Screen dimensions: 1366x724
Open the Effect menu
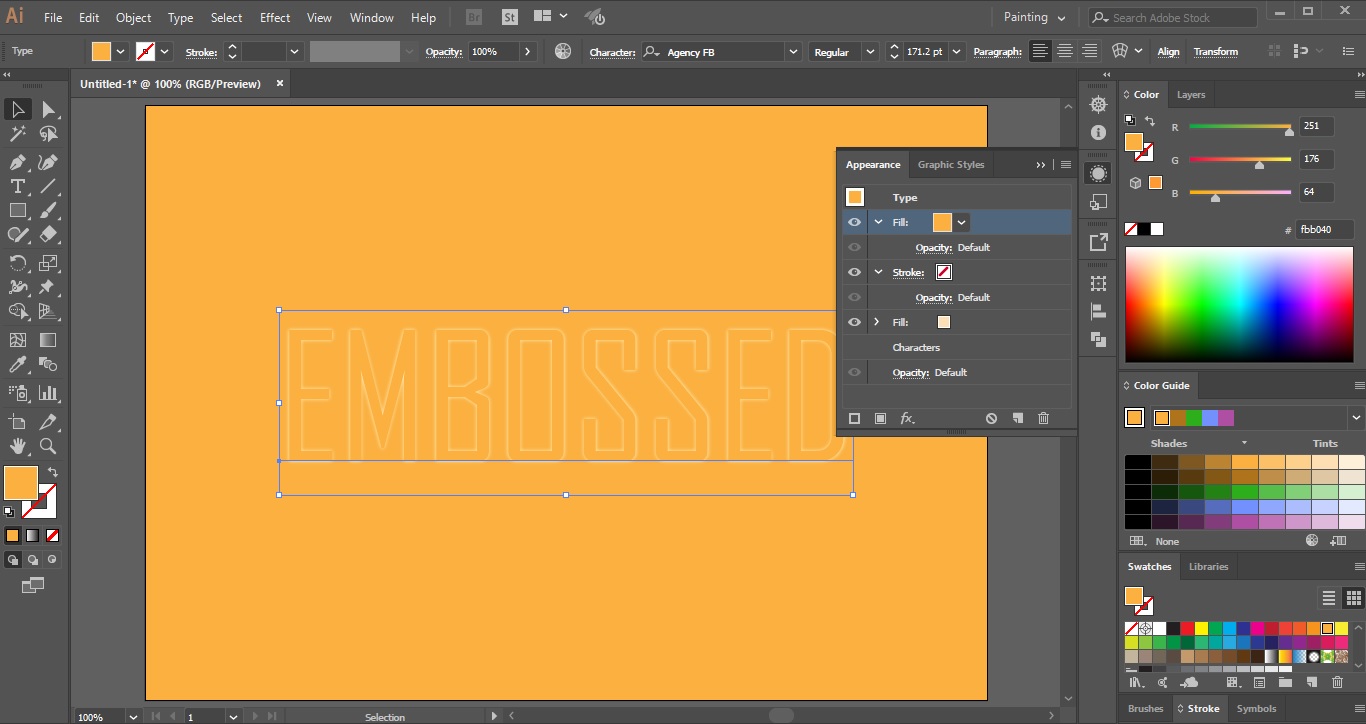[x=274, y=17]
